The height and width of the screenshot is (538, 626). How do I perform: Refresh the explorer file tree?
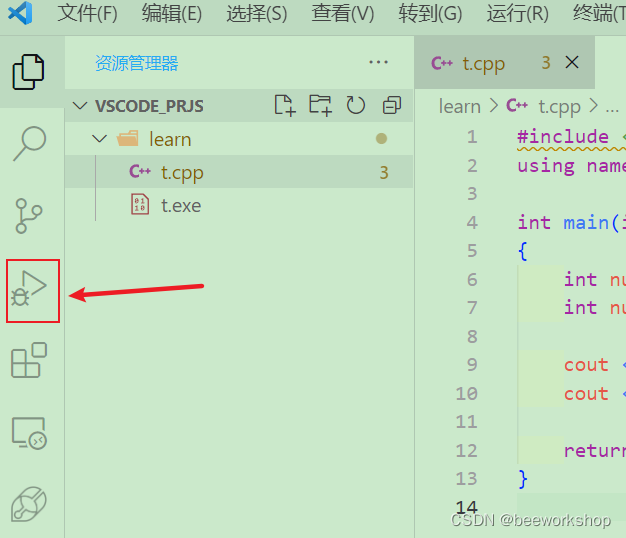click(356, 106)
